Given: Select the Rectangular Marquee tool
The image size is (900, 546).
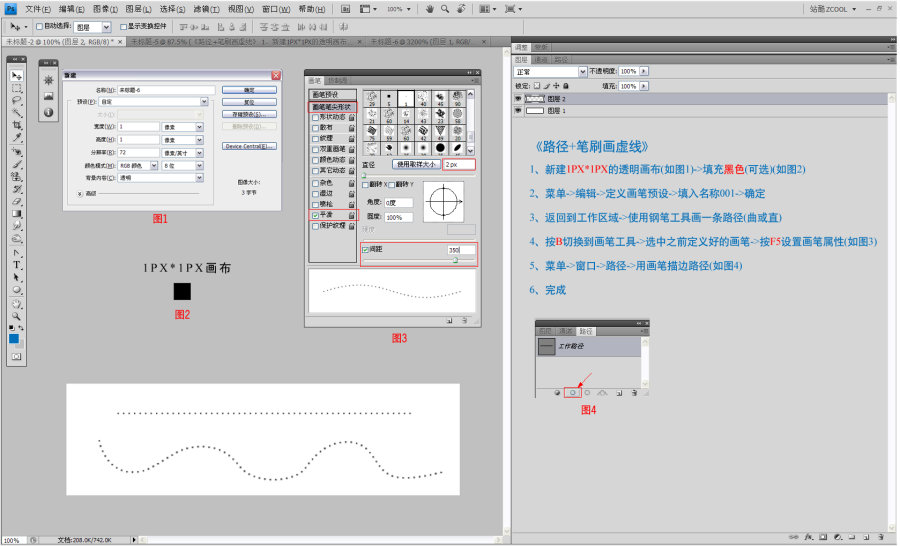Looking at the screenshot, I should (x=16, y=88).
